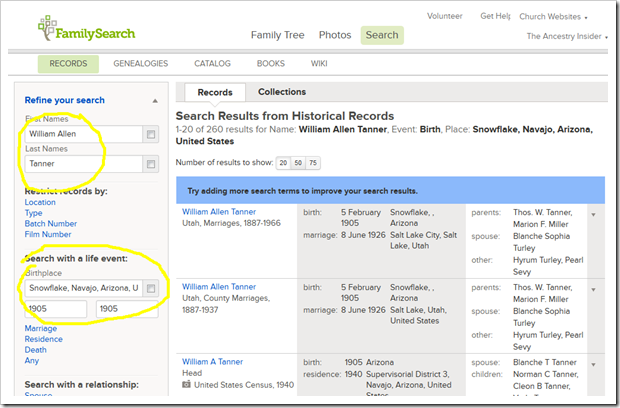Show 50 results per page
The height and width of the screenshot is (408, 620).
click(300, 163)
